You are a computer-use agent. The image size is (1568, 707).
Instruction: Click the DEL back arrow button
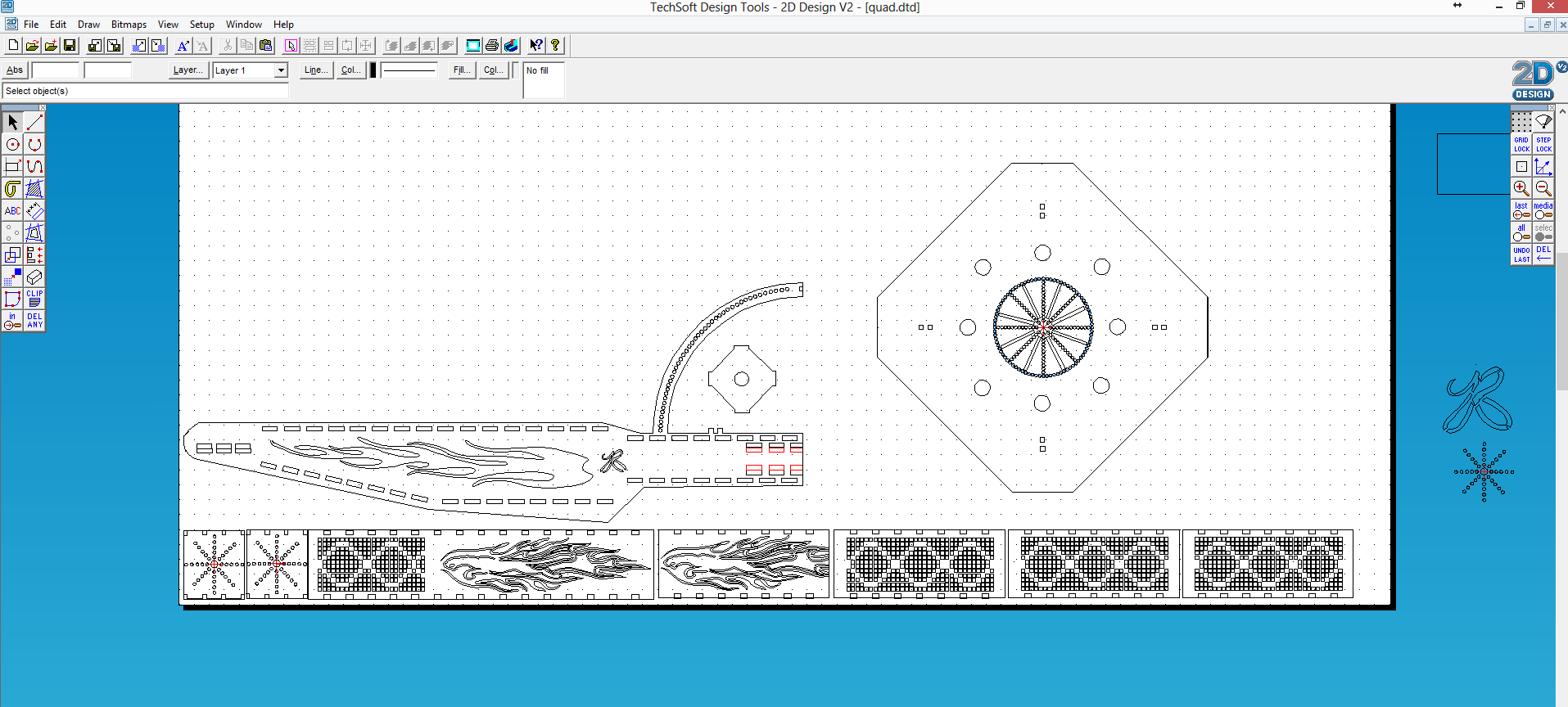[x=1543, y=254]
